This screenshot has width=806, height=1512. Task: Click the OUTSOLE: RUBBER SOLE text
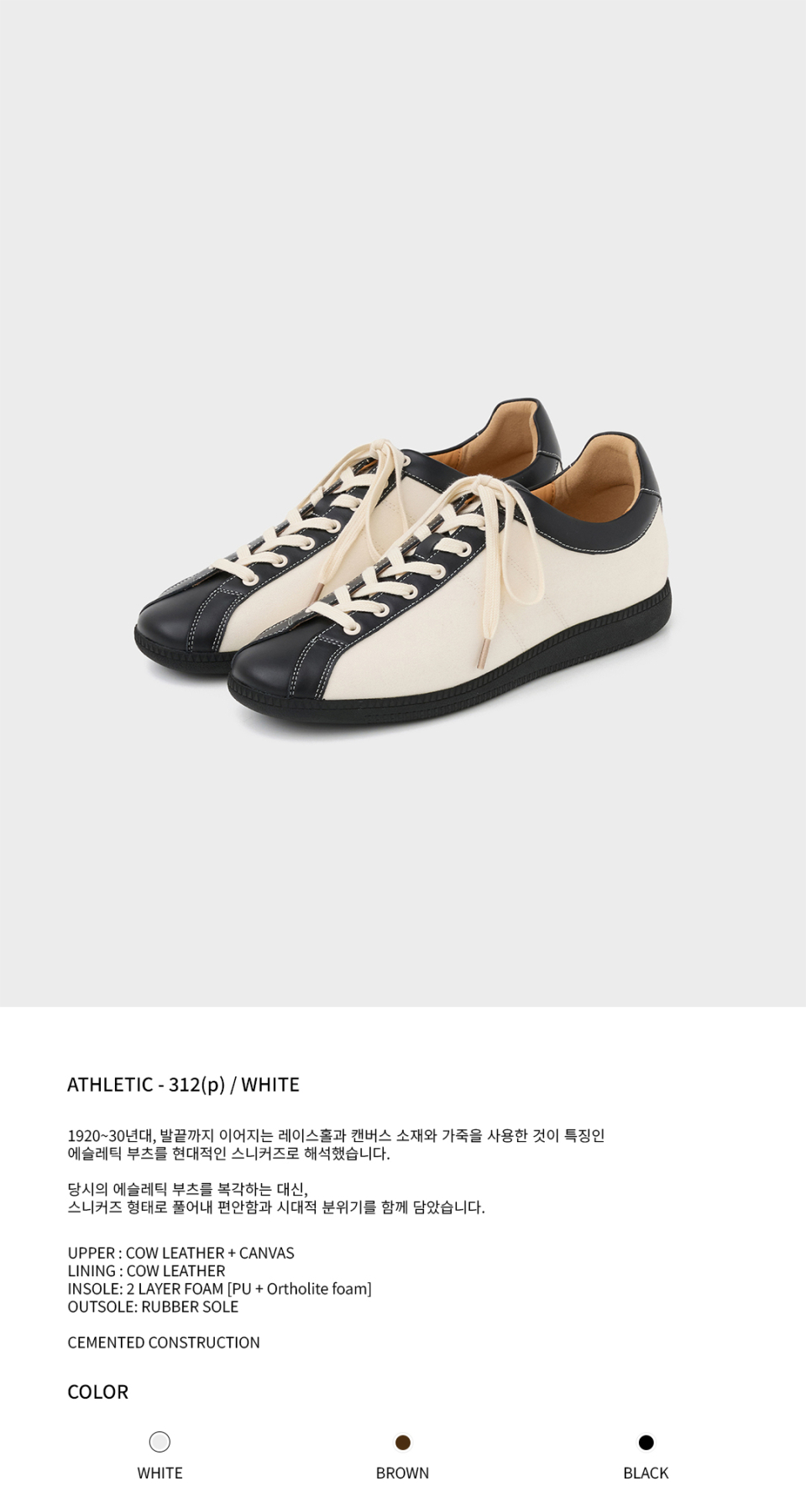pos(153,1306)
